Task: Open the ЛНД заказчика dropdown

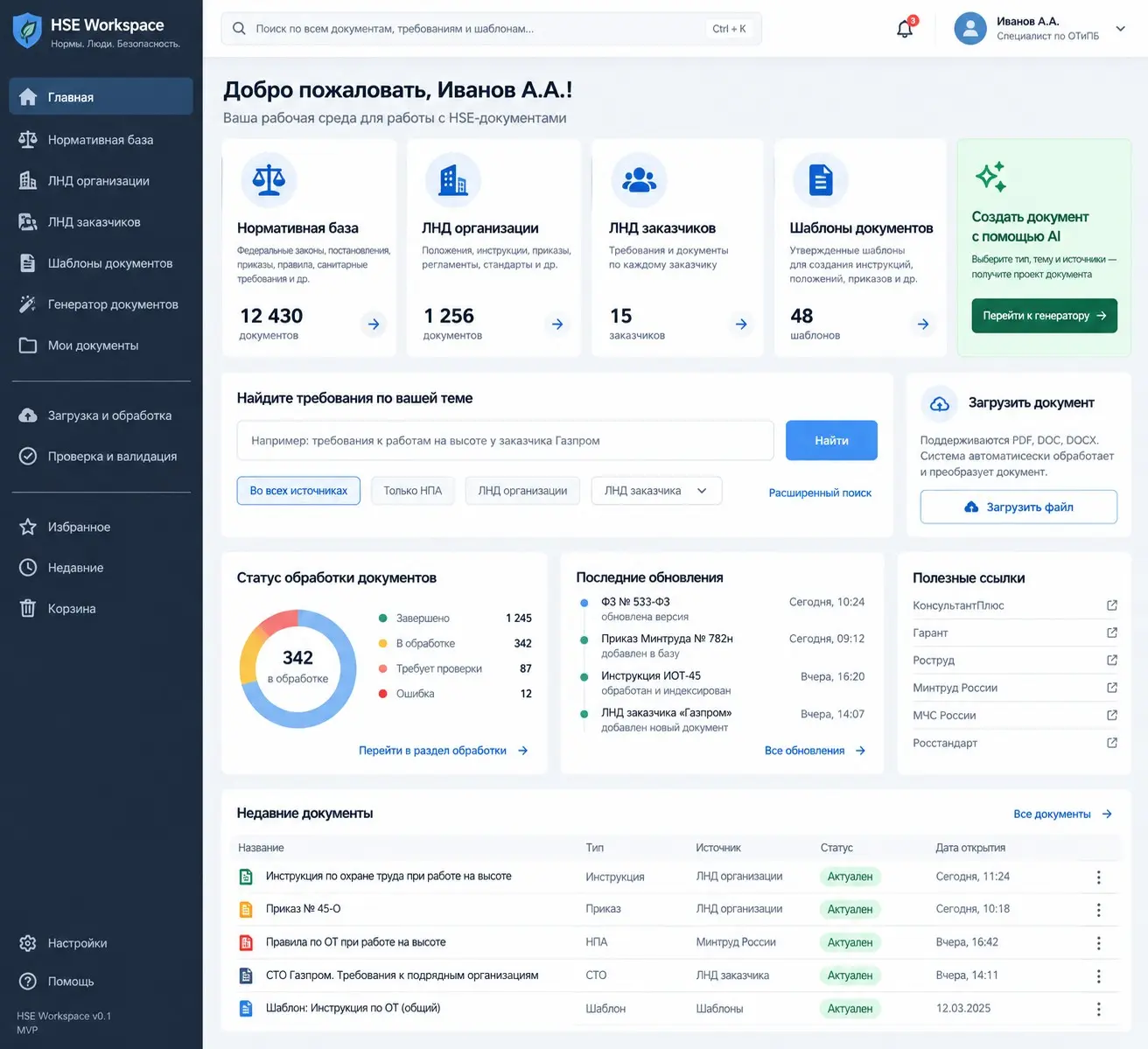Action: coord(656,491)
